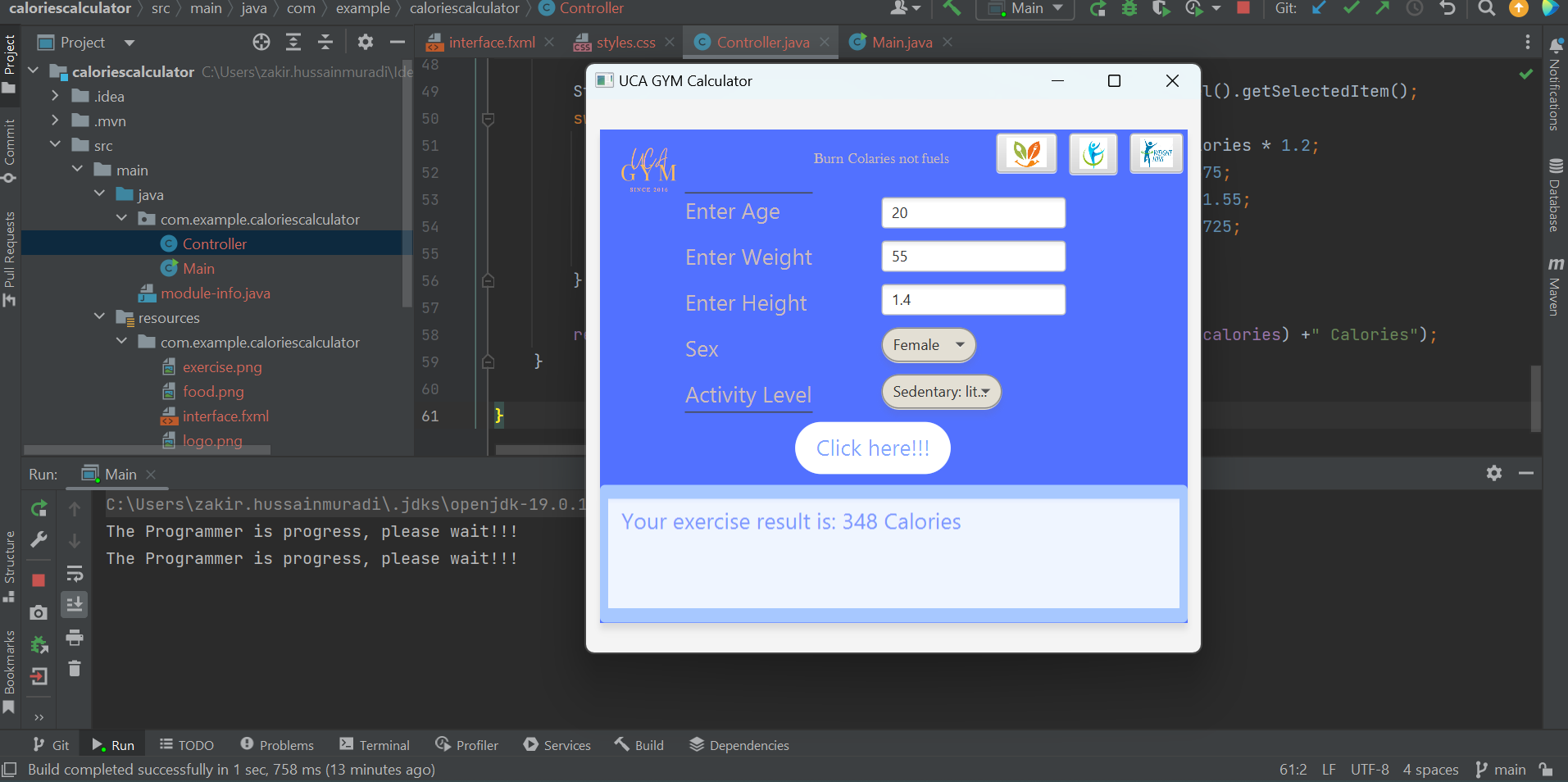The width and height of the screenshot is (1568, 782).
Task: Click the select opened file target icon
Action: click(x=261, y=42)
